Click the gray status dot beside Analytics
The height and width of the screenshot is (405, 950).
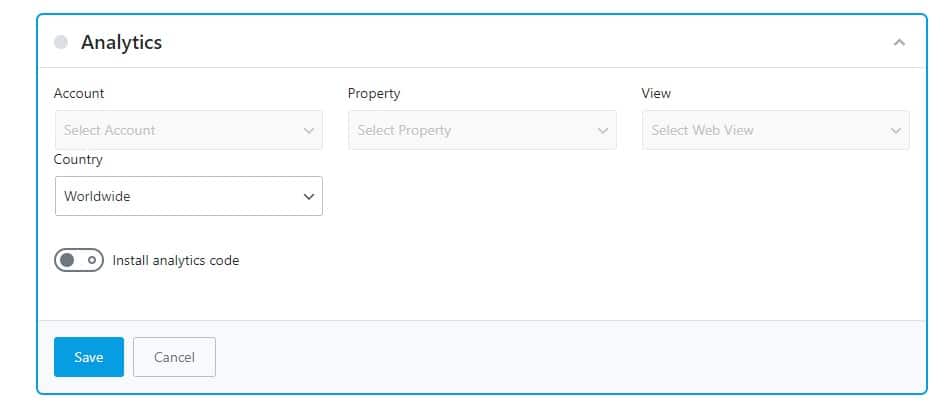point(61,42)
